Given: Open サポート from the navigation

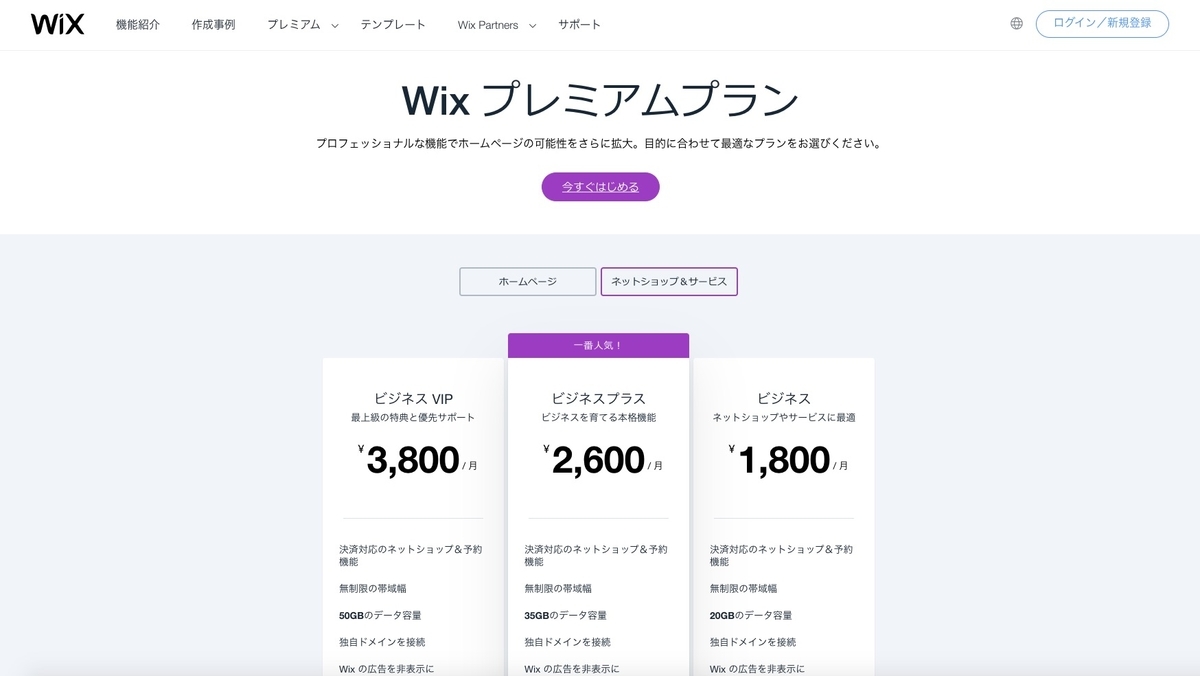Looking at the screenshot, I should [580, 24].
